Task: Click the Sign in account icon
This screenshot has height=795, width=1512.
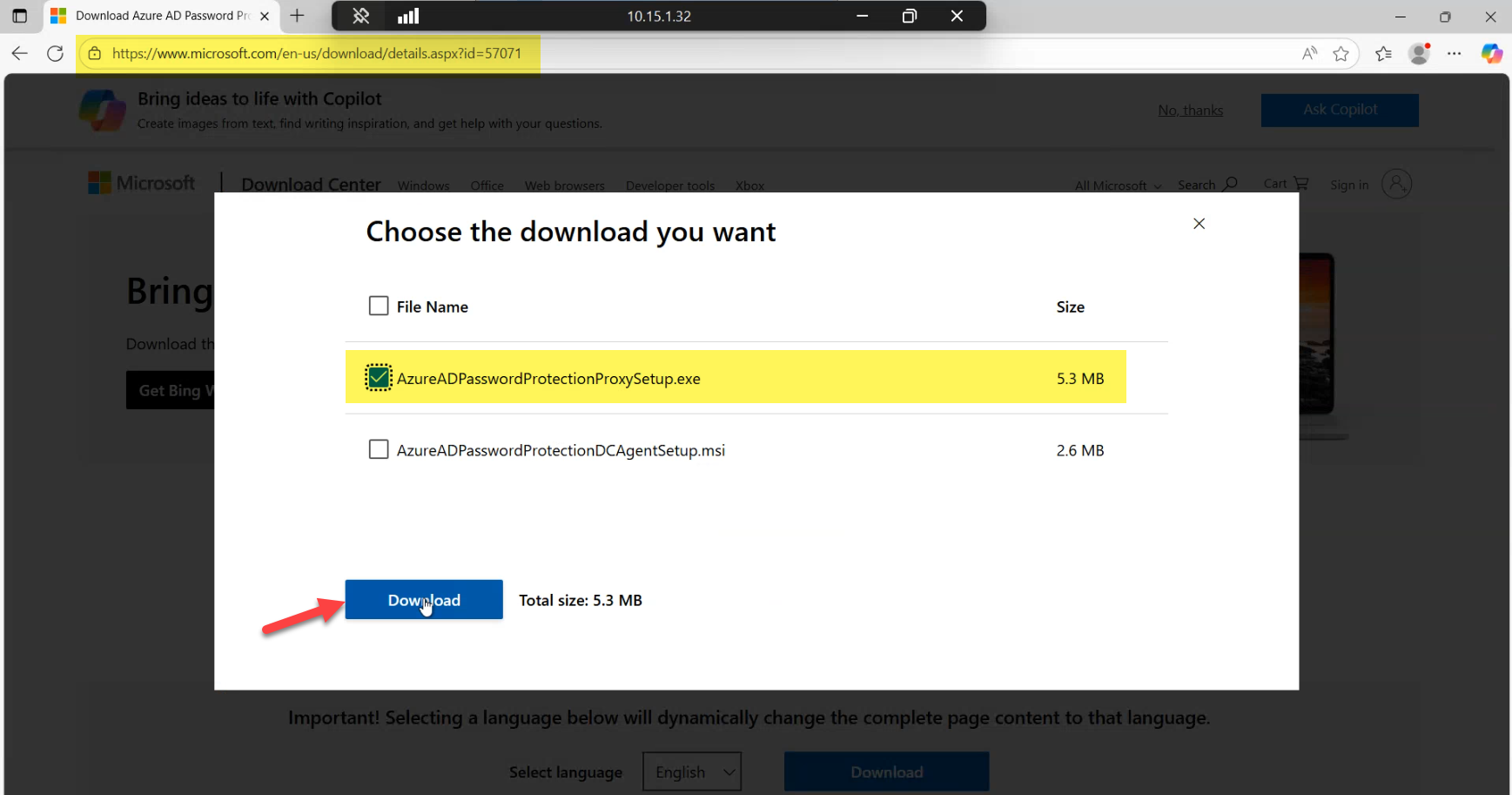Action: 1396,184
